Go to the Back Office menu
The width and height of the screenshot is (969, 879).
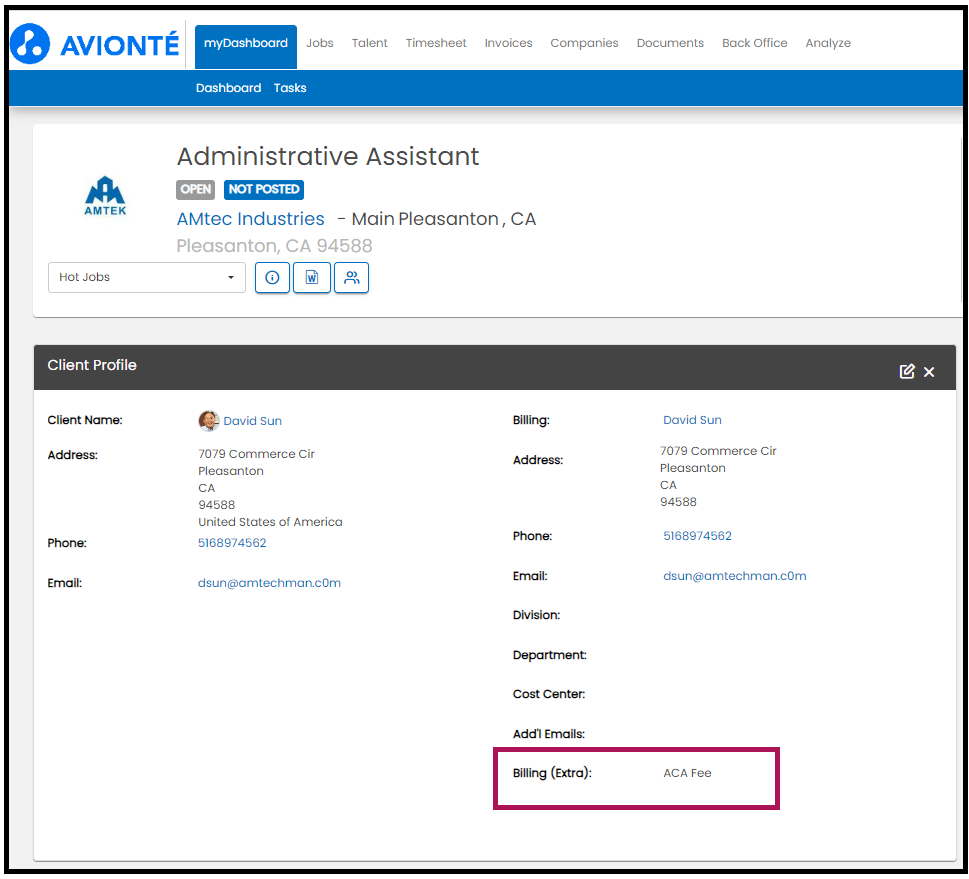pos(755,43)
